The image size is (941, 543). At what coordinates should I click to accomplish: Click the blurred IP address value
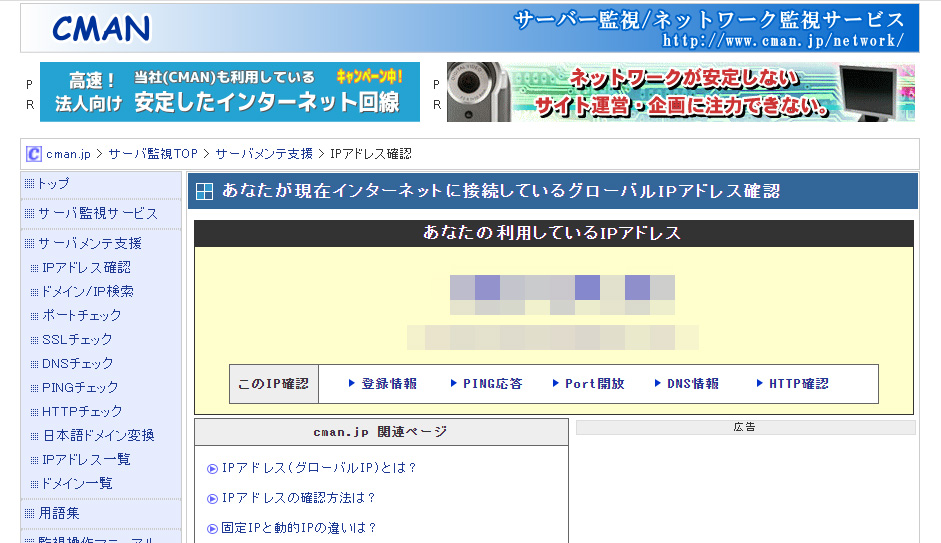pos(562,295)
